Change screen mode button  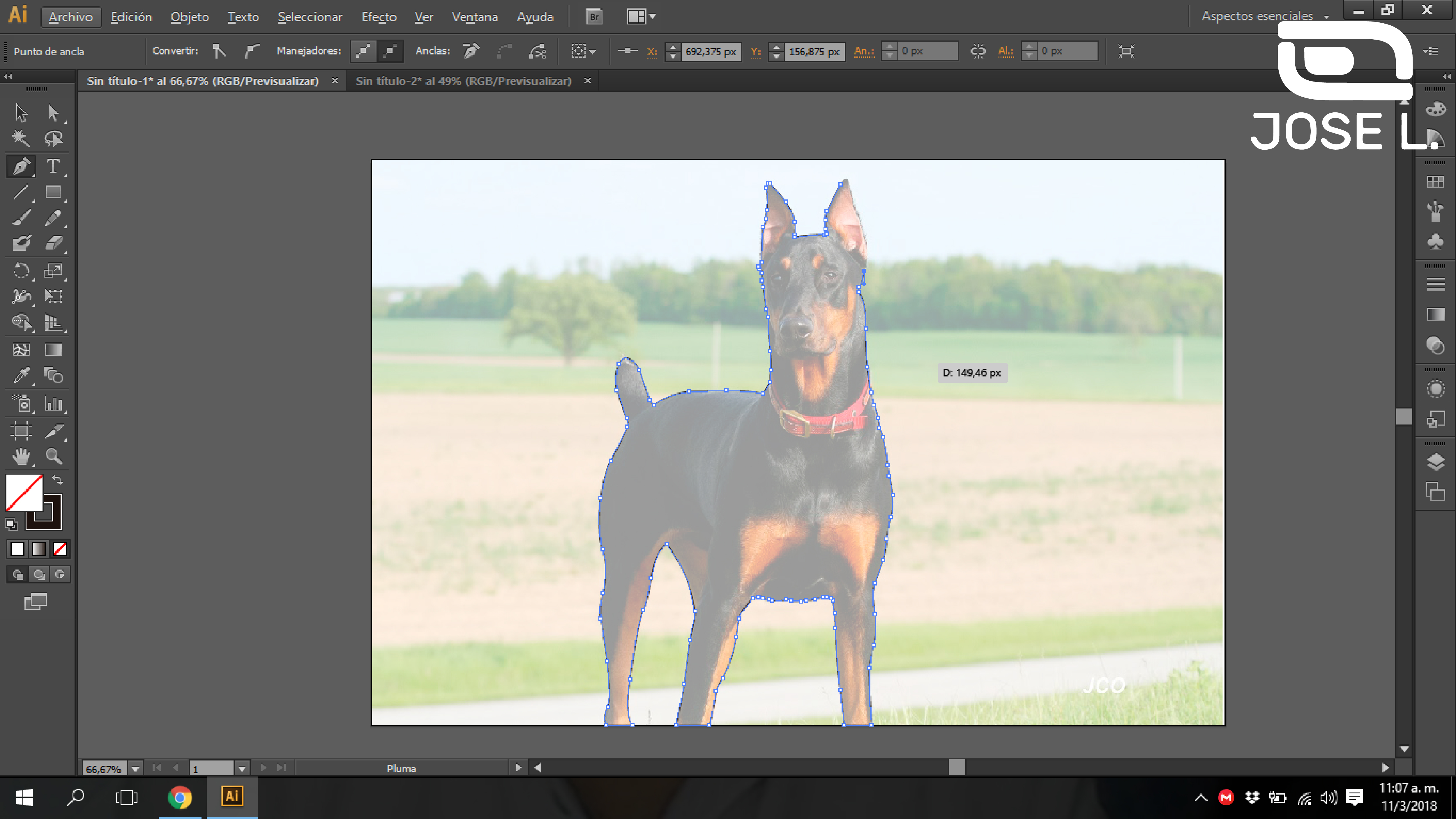click(36, 602)
